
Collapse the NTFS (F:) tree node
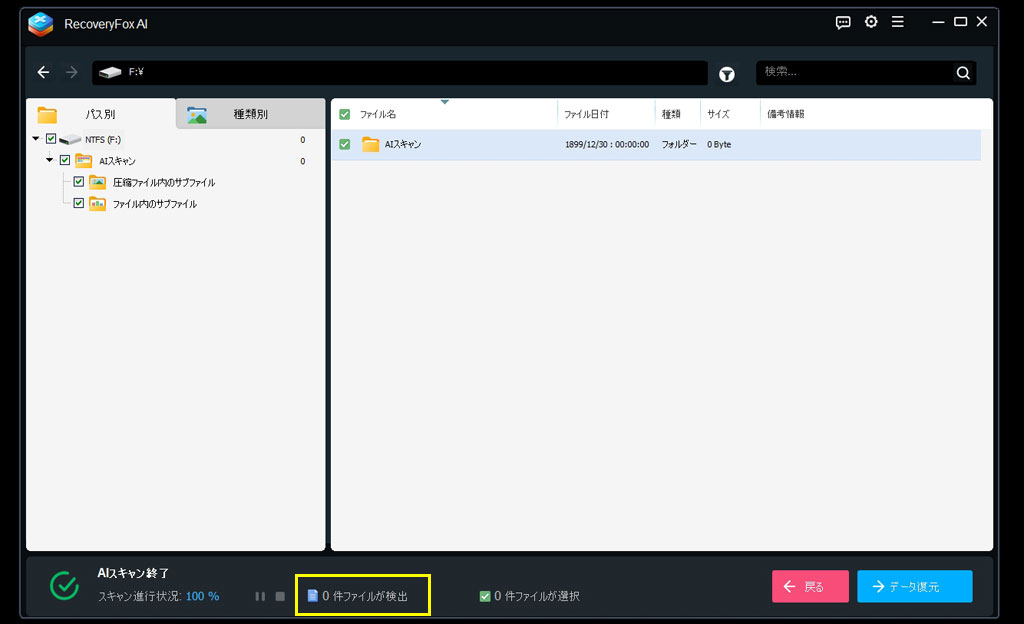click(37, 139)
